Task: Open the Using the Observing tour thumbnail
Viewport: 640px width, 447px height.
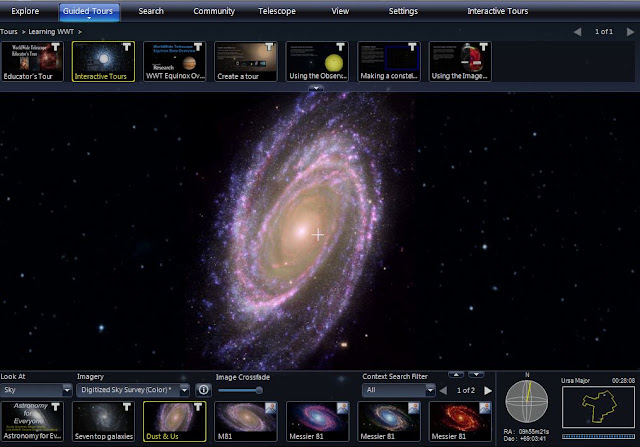Action: (x=317, y=61)
